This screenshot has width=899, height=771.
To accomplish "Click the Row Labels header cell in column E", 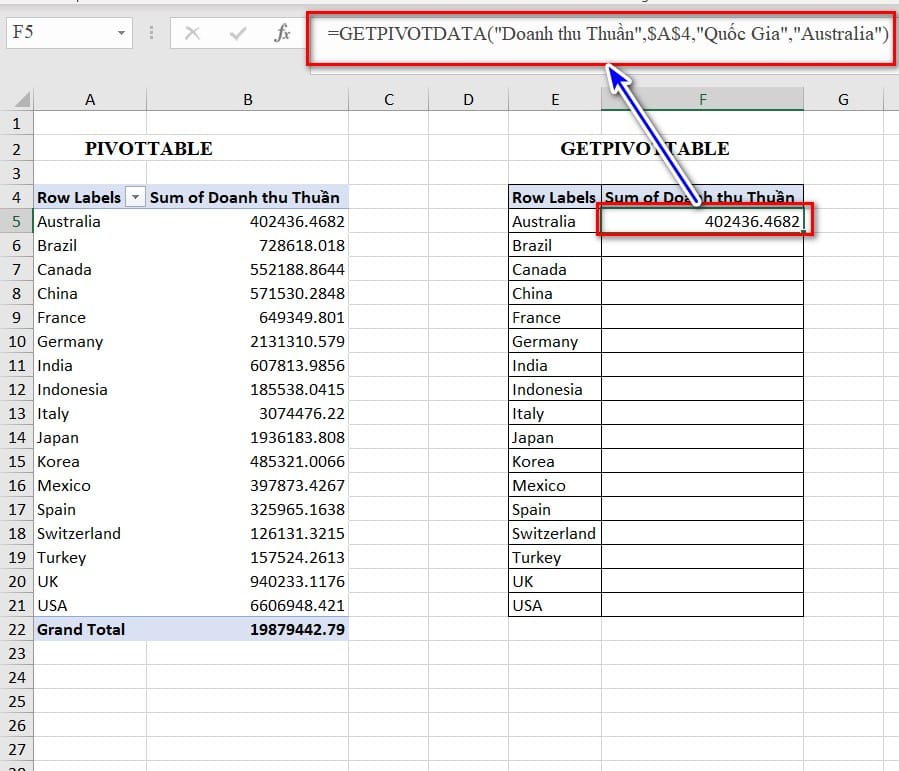I will (x=552, y=197).
